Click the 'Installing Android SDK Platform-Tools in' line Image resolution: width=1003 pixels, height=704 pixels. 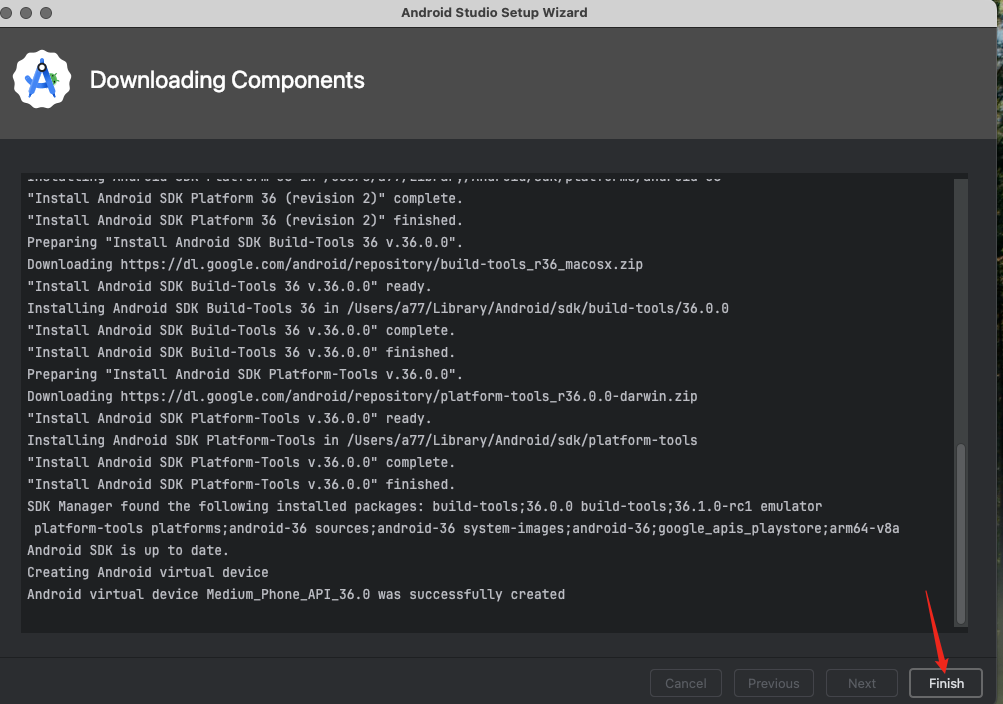coord(362,441)
